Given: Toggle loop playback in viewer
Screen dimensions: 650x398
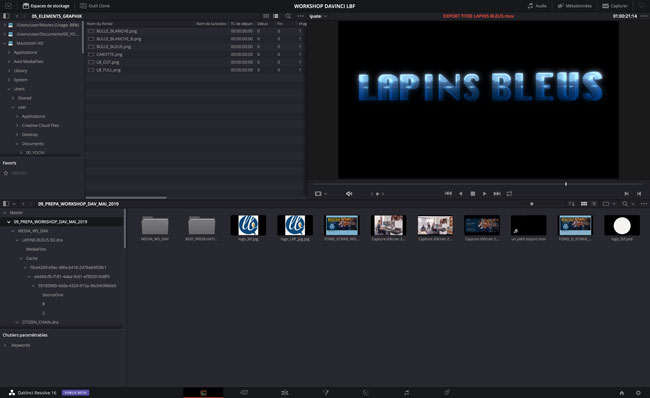Looking at the screenshot, I should pyautogui.click(x=509, y=194).
